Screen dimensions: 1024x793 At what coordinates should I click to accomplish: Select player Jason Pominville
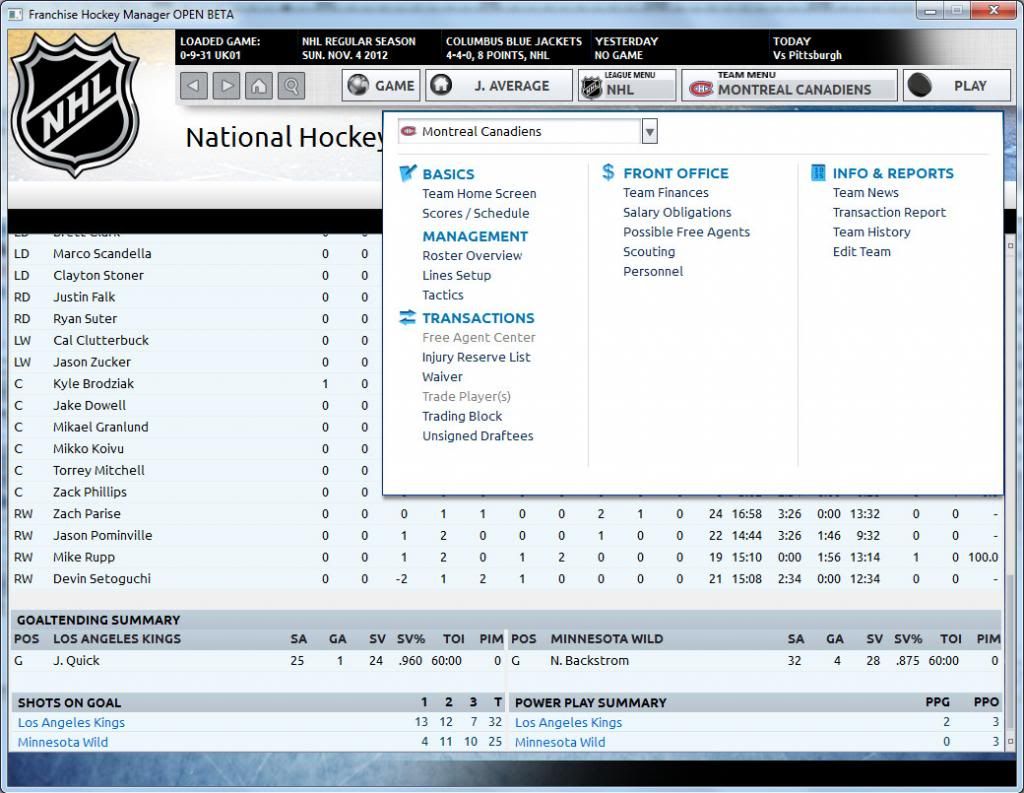pyautogui.click(x=103, y=536)
